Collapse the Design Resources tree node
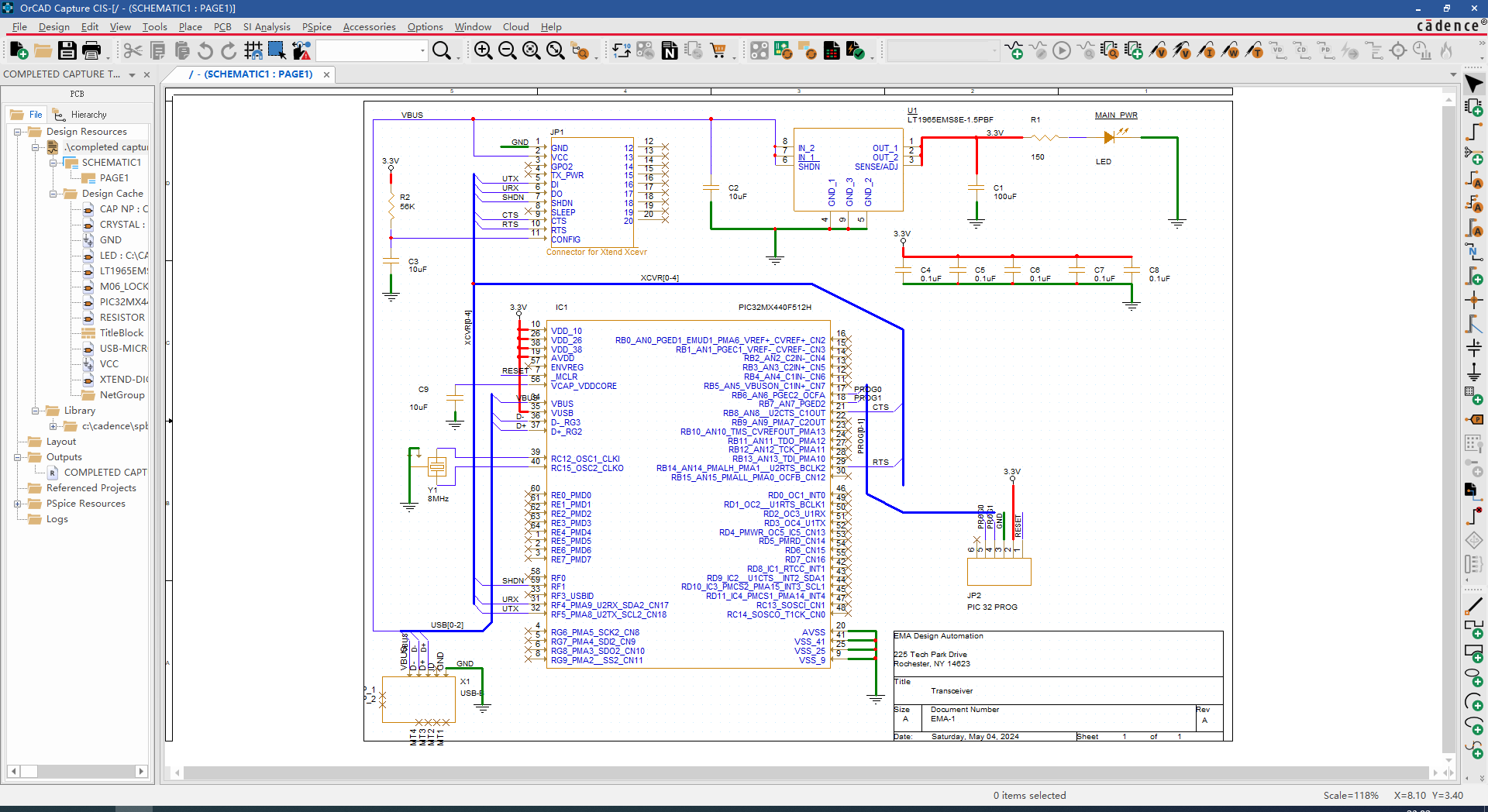1488x812 pixels. tap(17, 132)
